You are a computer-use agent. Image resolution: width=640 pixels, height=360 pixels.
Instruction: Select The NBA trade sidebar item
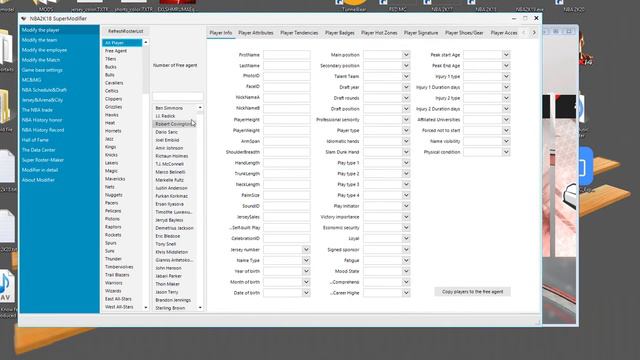click(x=37, y=110)
